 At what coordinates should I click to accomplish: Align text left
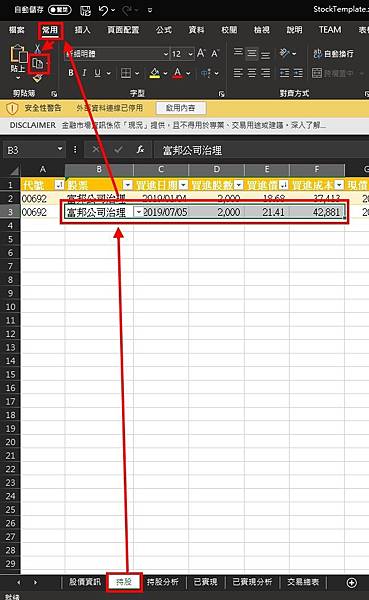[x=238, y=73]
